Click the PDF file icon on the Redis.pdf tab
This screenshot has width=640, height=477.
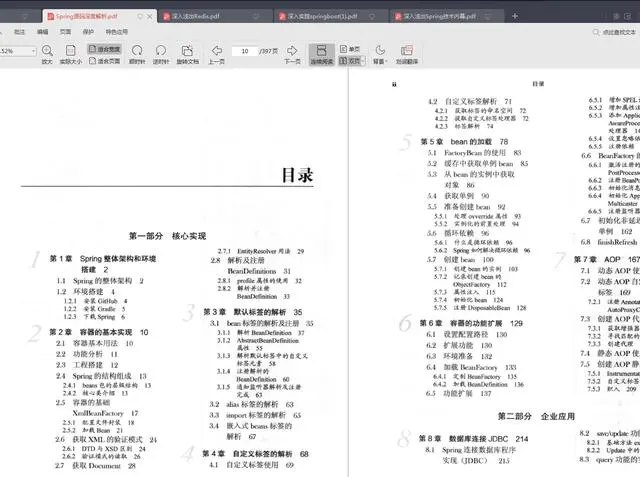[x=167, y=16]
